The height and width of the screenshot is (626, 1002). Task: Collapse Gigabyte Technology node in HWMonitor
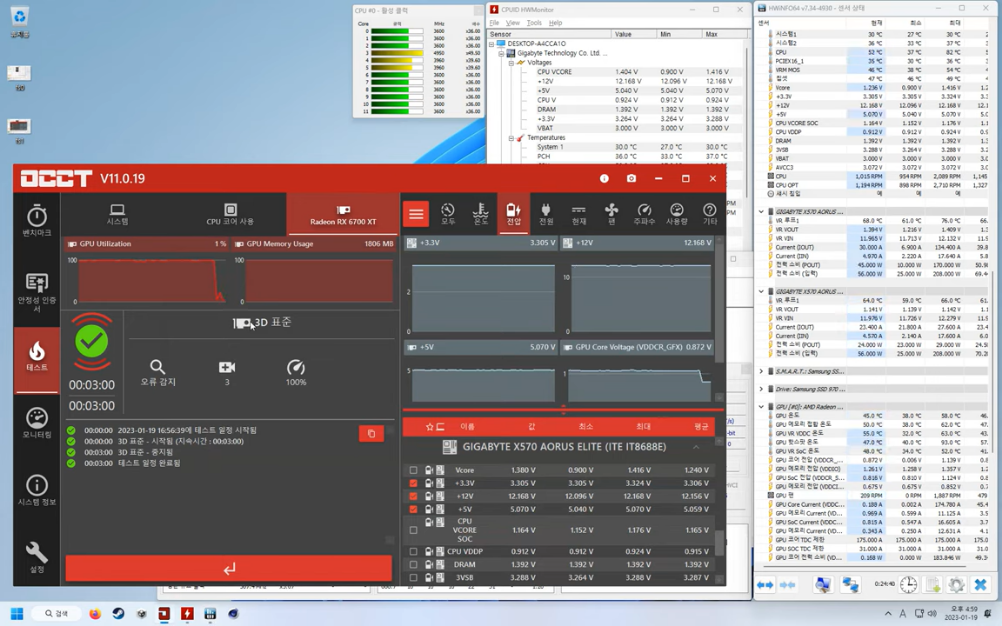[501, 54]
